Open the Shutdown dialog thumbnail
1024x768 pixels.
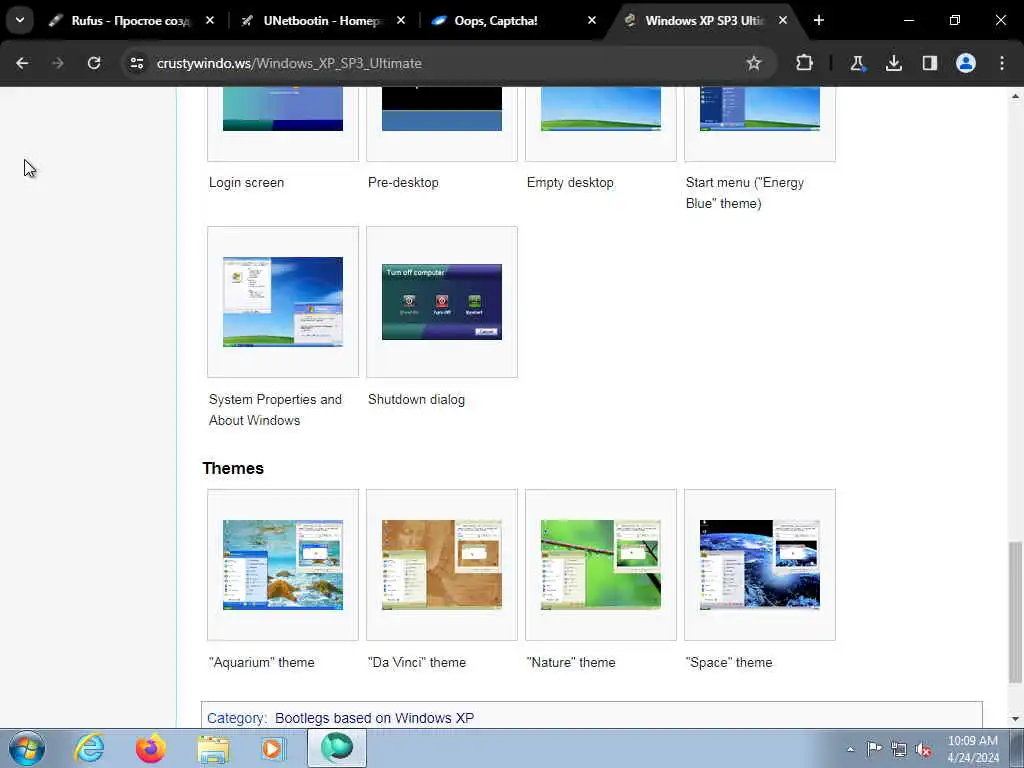442,302
